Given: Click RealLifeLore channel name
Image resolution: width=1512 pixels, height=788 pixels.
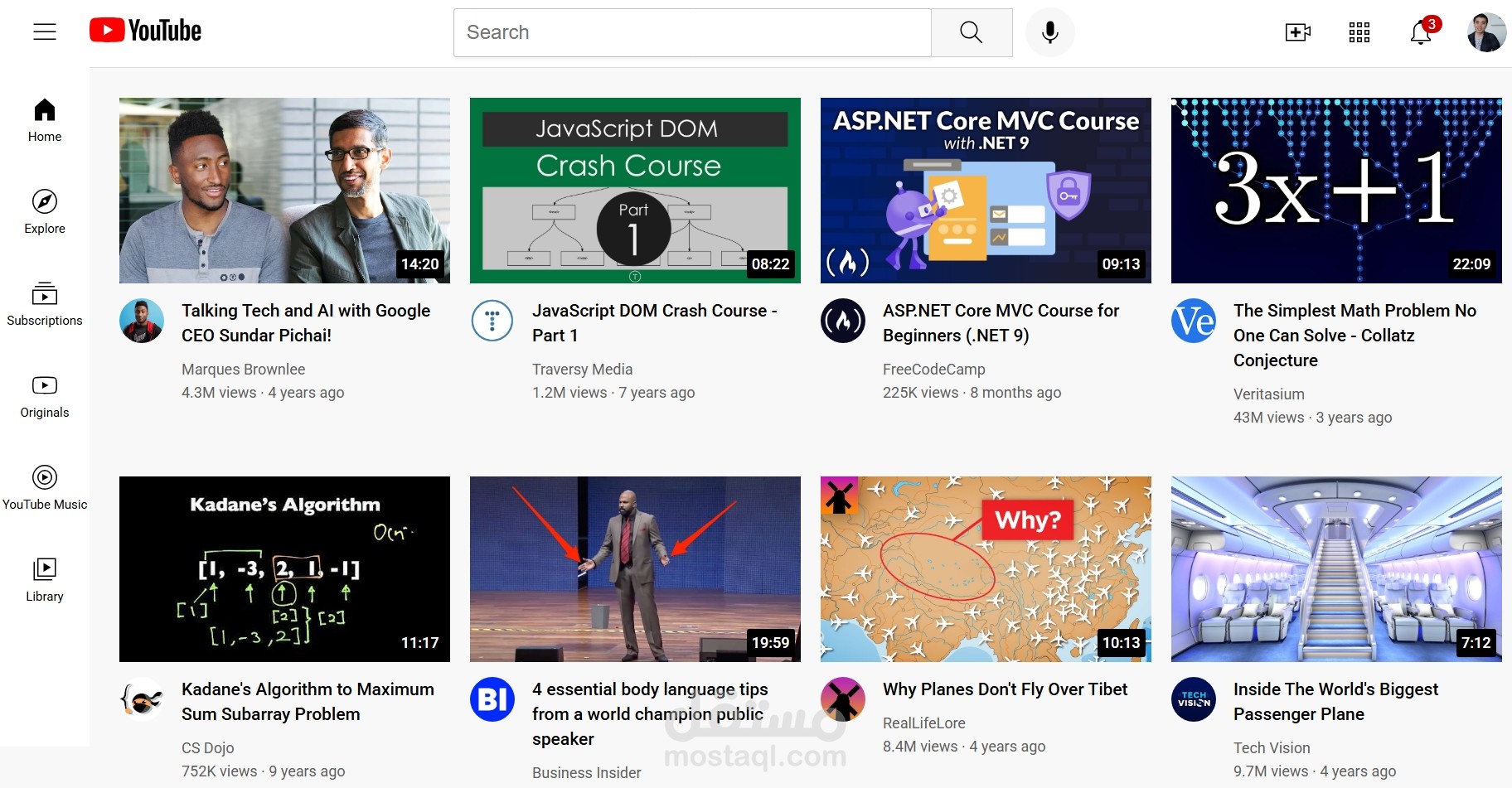Looking at the screenshot, I should [923, 723].
